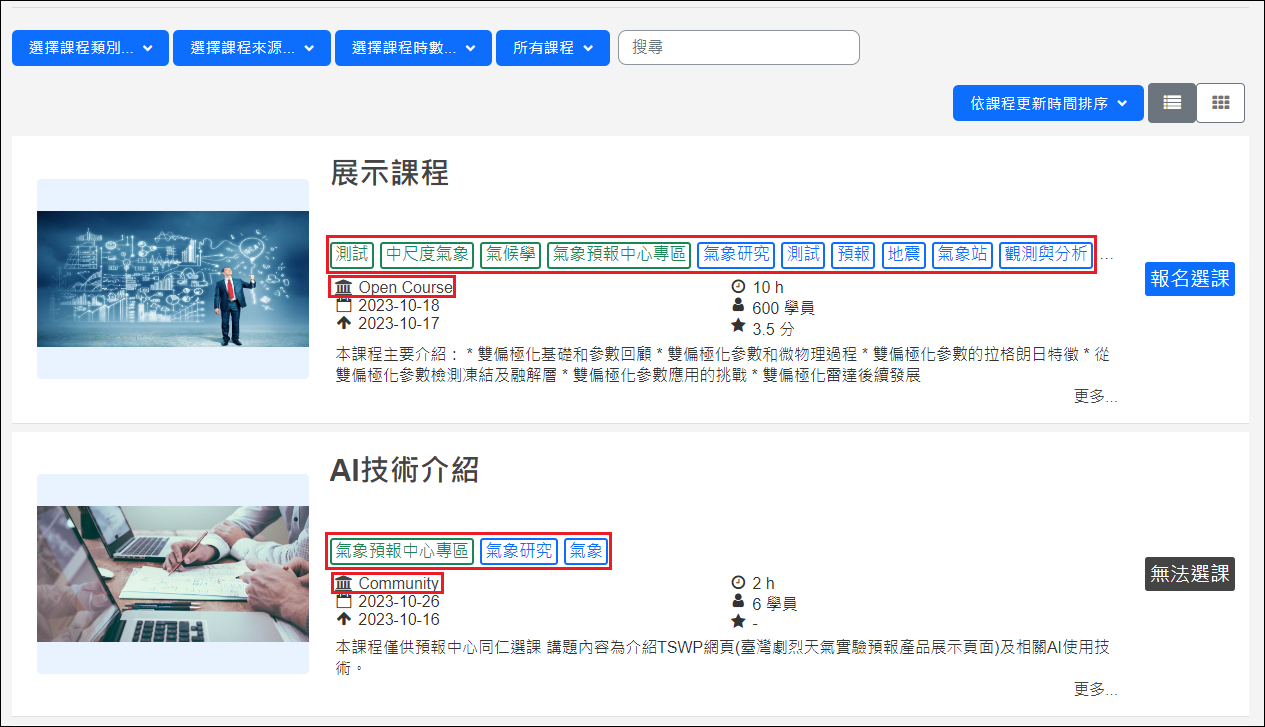
Task: Select the 氣象站 tag
Action: click(x=963, y=254)
